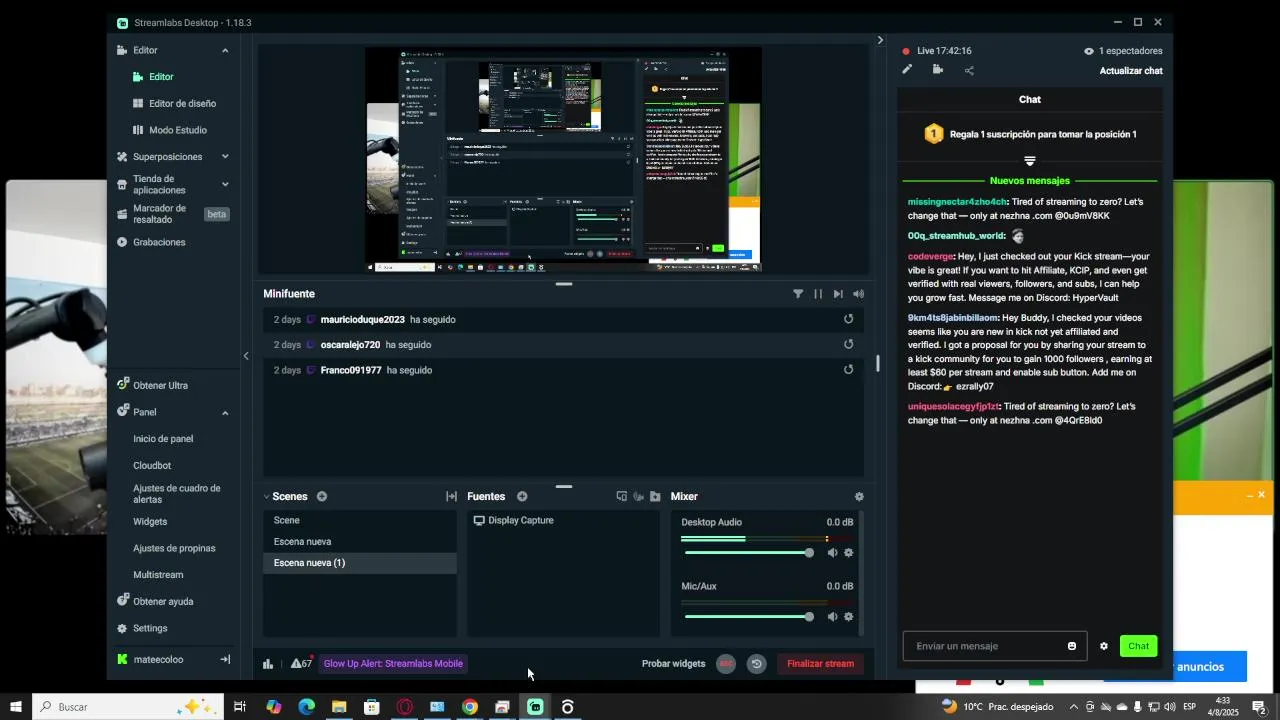
Task: Log out using the arrow beside mateecoloo
Action: pos(225,659)
